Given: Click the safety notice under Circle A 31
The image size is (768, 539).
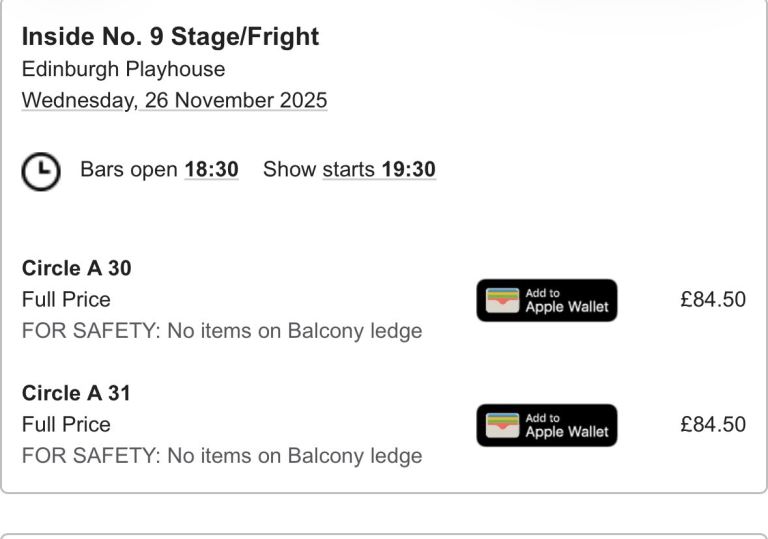Looking at the screenshot, I should [x=222, y=456].
